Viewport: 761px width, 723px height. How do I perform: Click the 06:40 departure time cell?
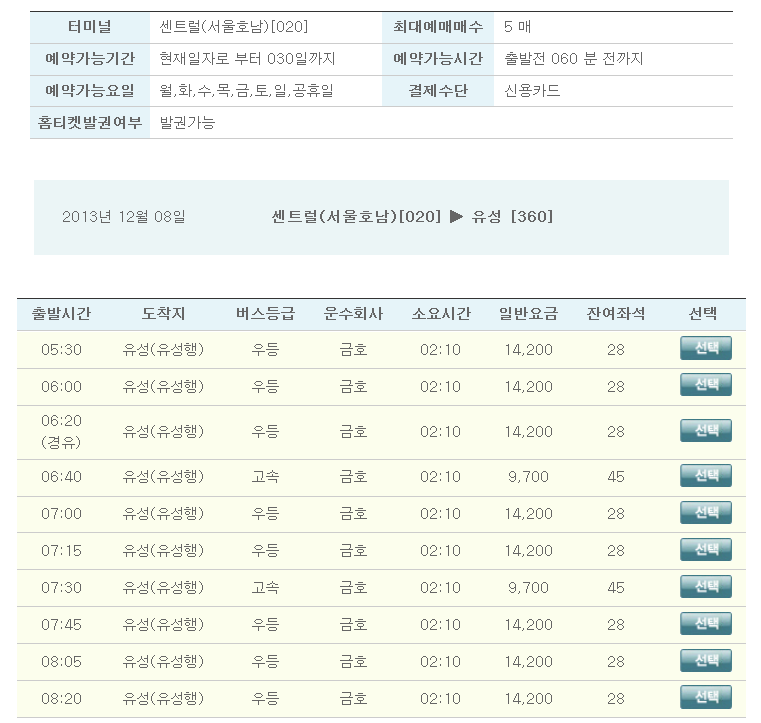coord(61,477)
